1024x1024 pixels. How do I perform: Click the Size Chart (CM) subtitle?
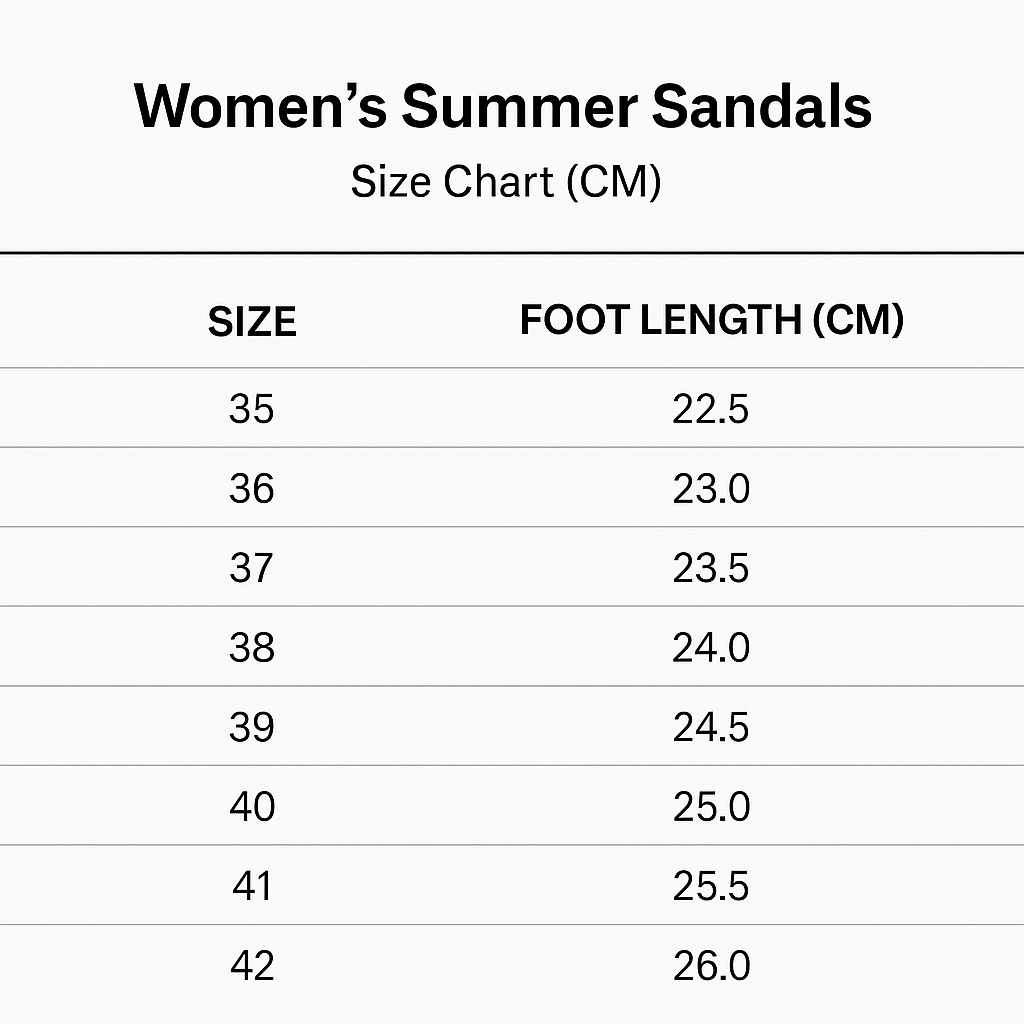505,182
